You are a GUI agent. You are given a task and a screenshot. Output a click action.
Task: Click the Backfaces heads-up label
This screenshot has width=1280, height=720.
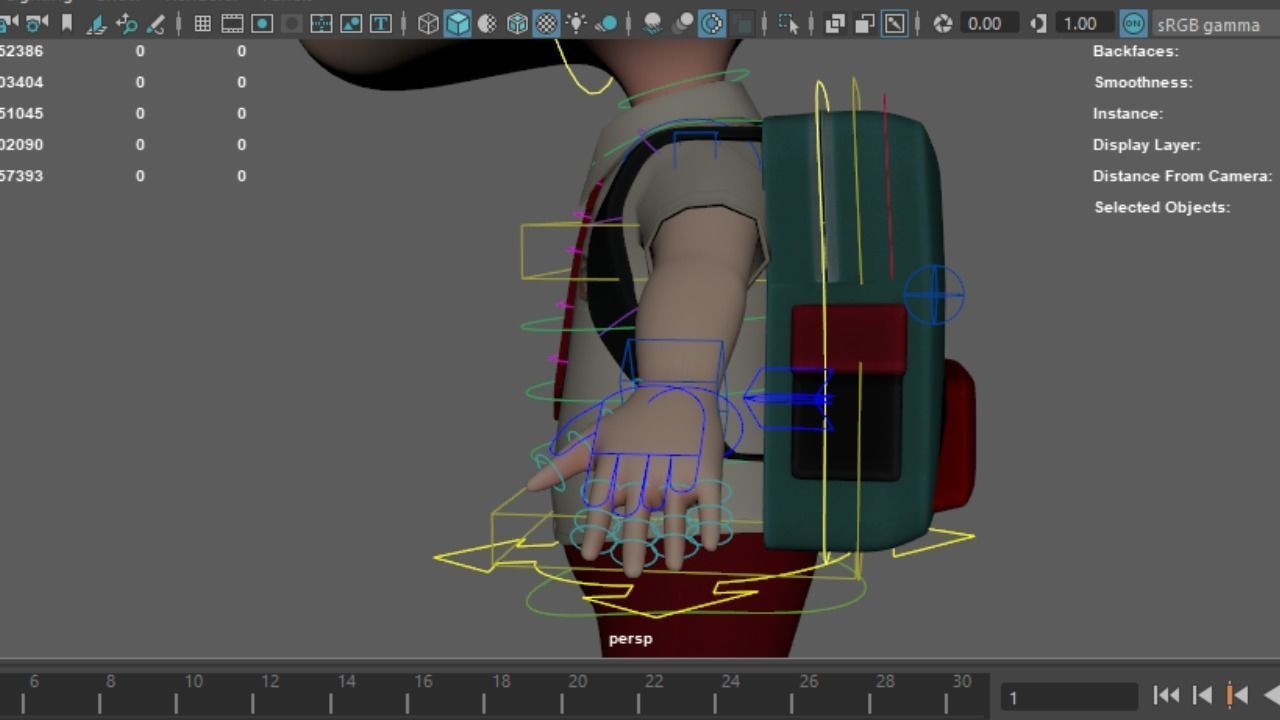pos(1135,51)
